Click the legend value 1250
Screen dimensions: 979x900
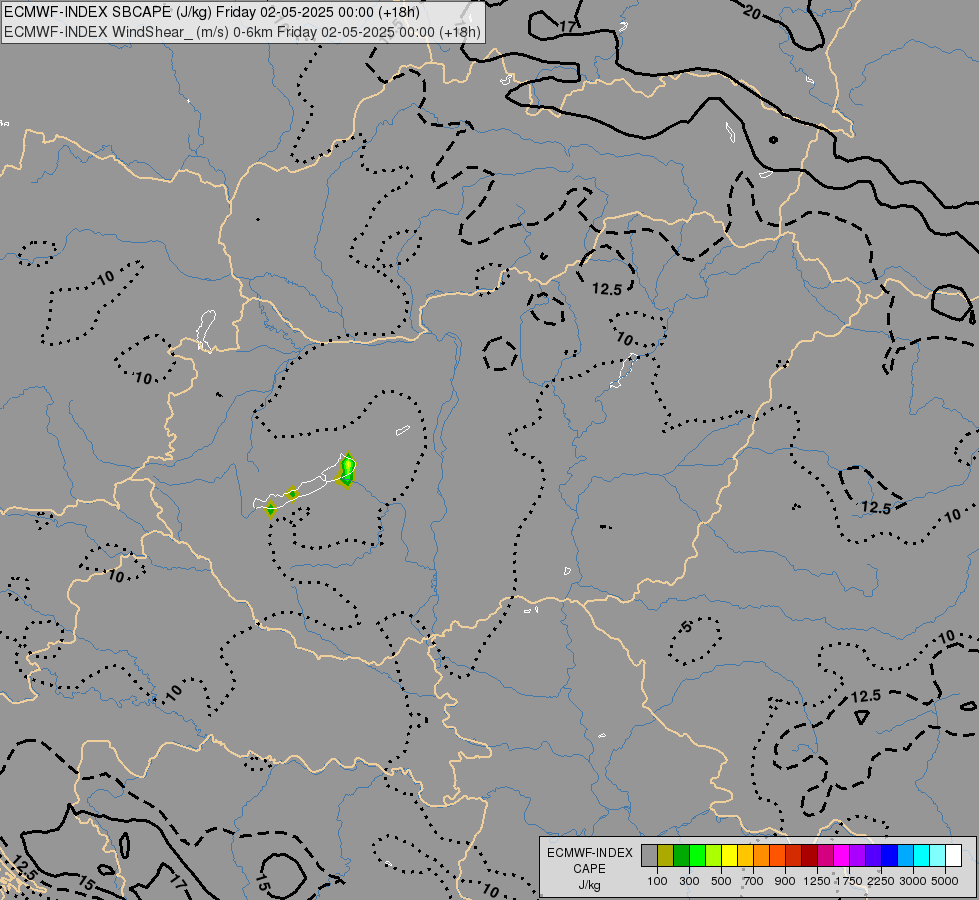[x=817, y=881]
